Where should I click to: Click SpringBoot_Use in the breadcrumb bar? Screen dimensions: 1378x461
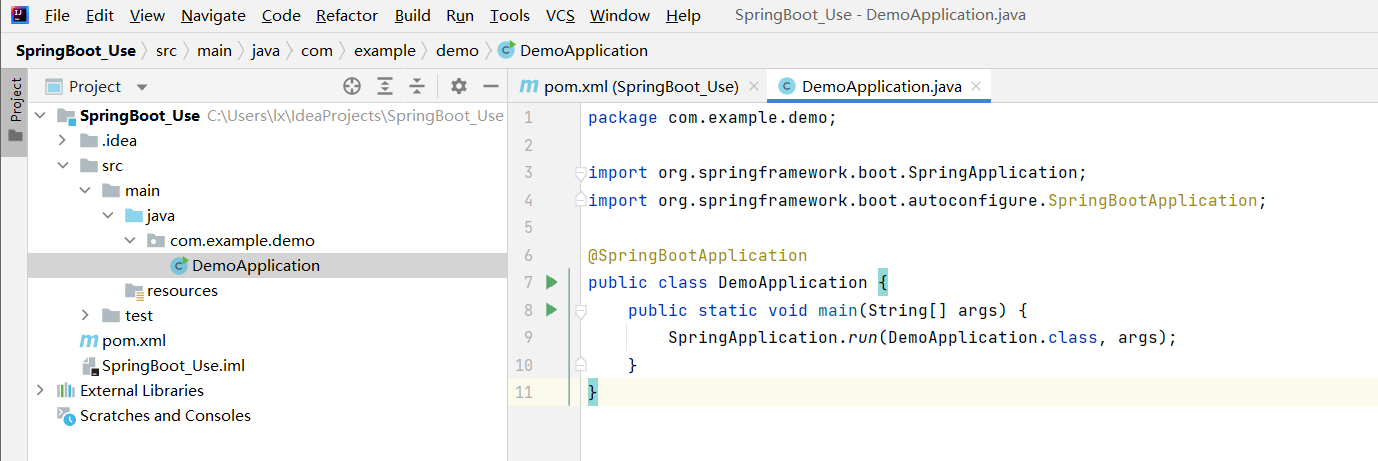pos(76,50)
